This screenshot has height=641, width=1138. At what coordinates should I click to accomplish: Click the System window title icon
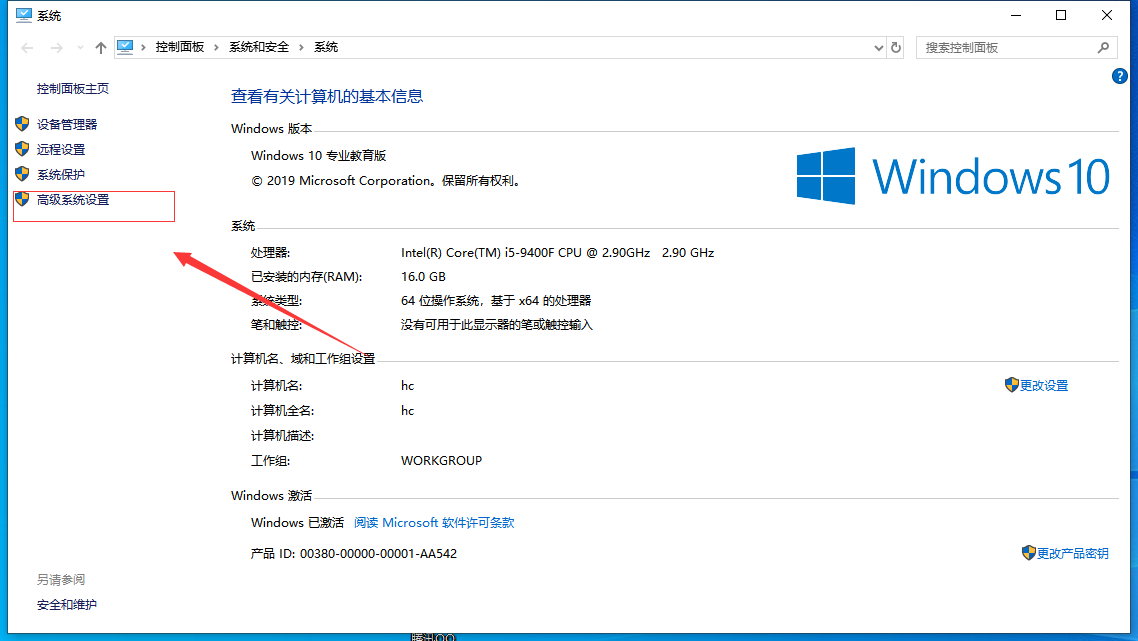click(24, 15)
